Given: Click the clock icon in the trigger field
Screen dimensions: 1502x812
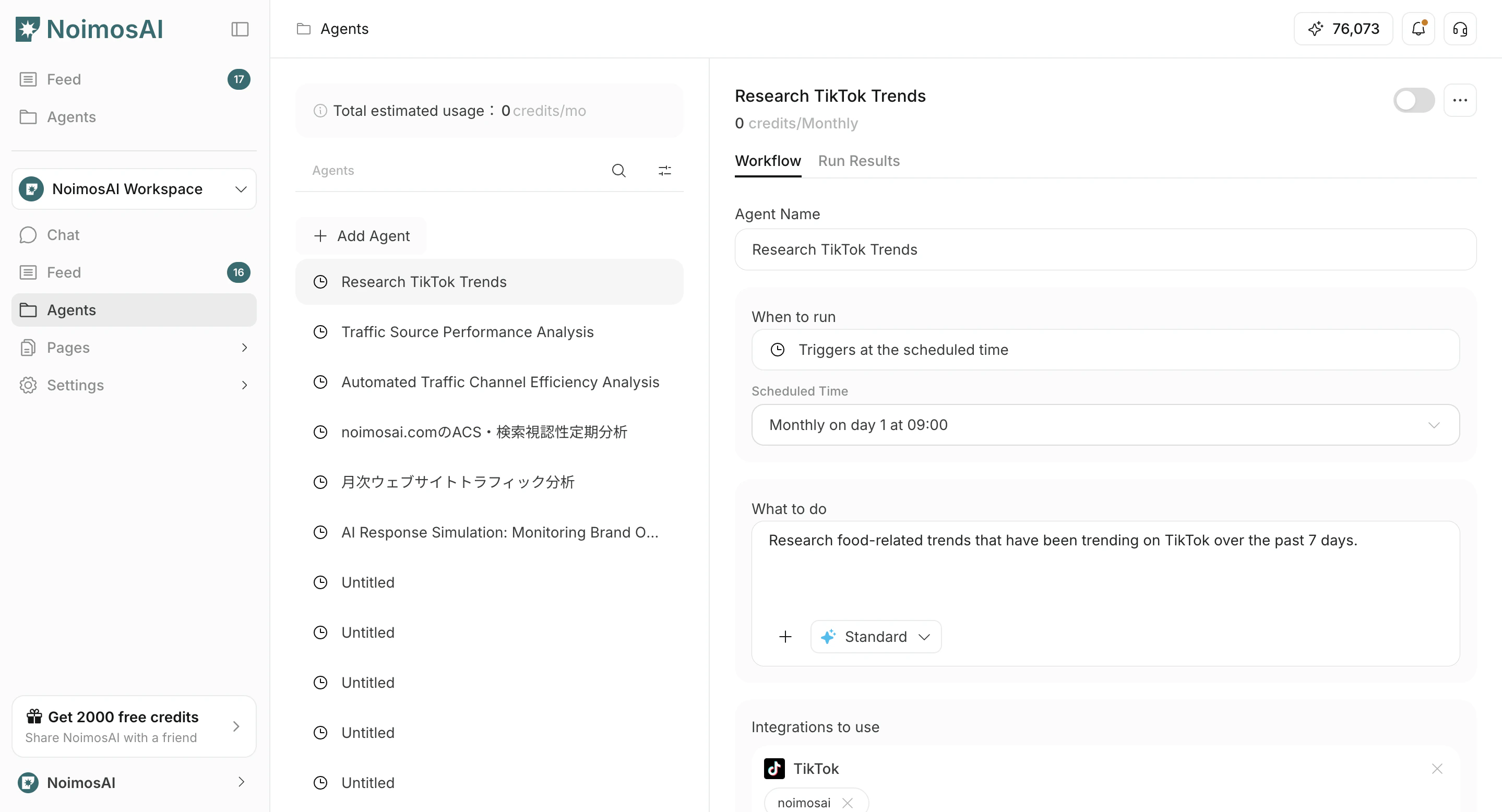Looking at the screenshot, I should [777, 350].
